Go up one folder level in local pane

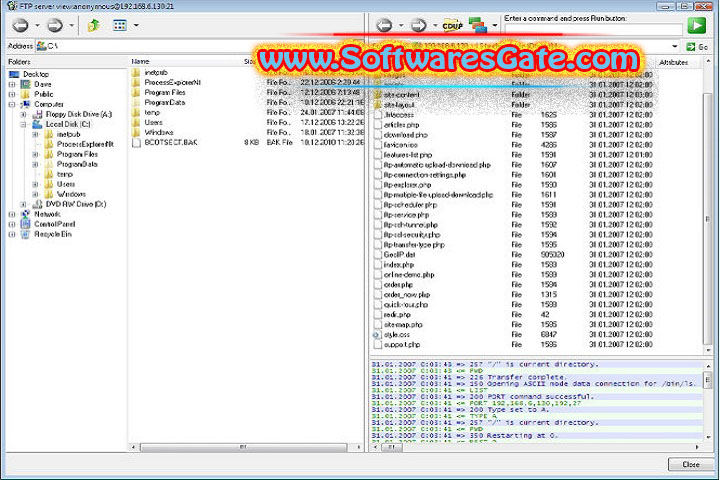point(94,25)
